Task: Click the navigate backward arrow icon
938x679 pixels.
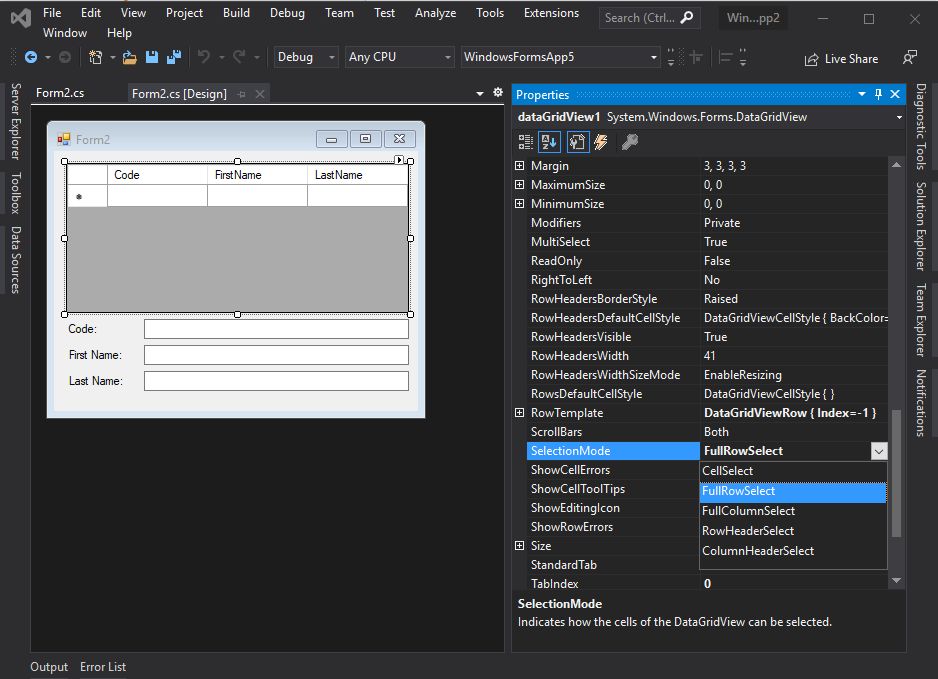Action: [x=31, y=57]
